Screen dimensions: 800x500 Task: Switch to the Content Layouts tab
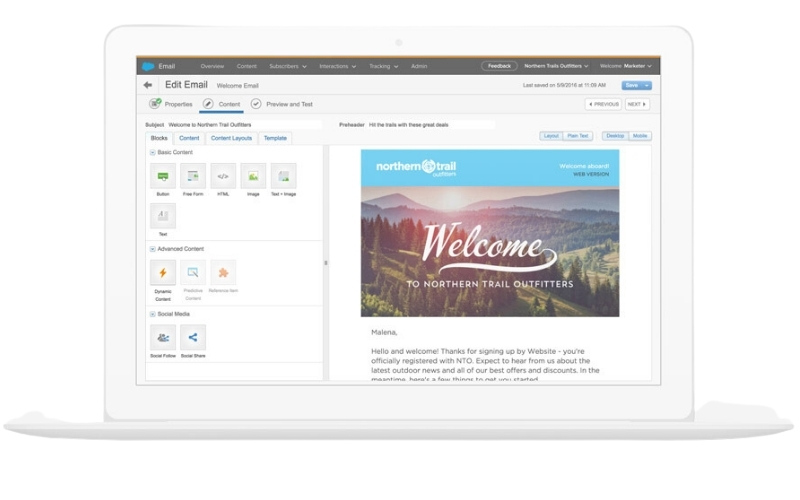[x=231, y=138]
